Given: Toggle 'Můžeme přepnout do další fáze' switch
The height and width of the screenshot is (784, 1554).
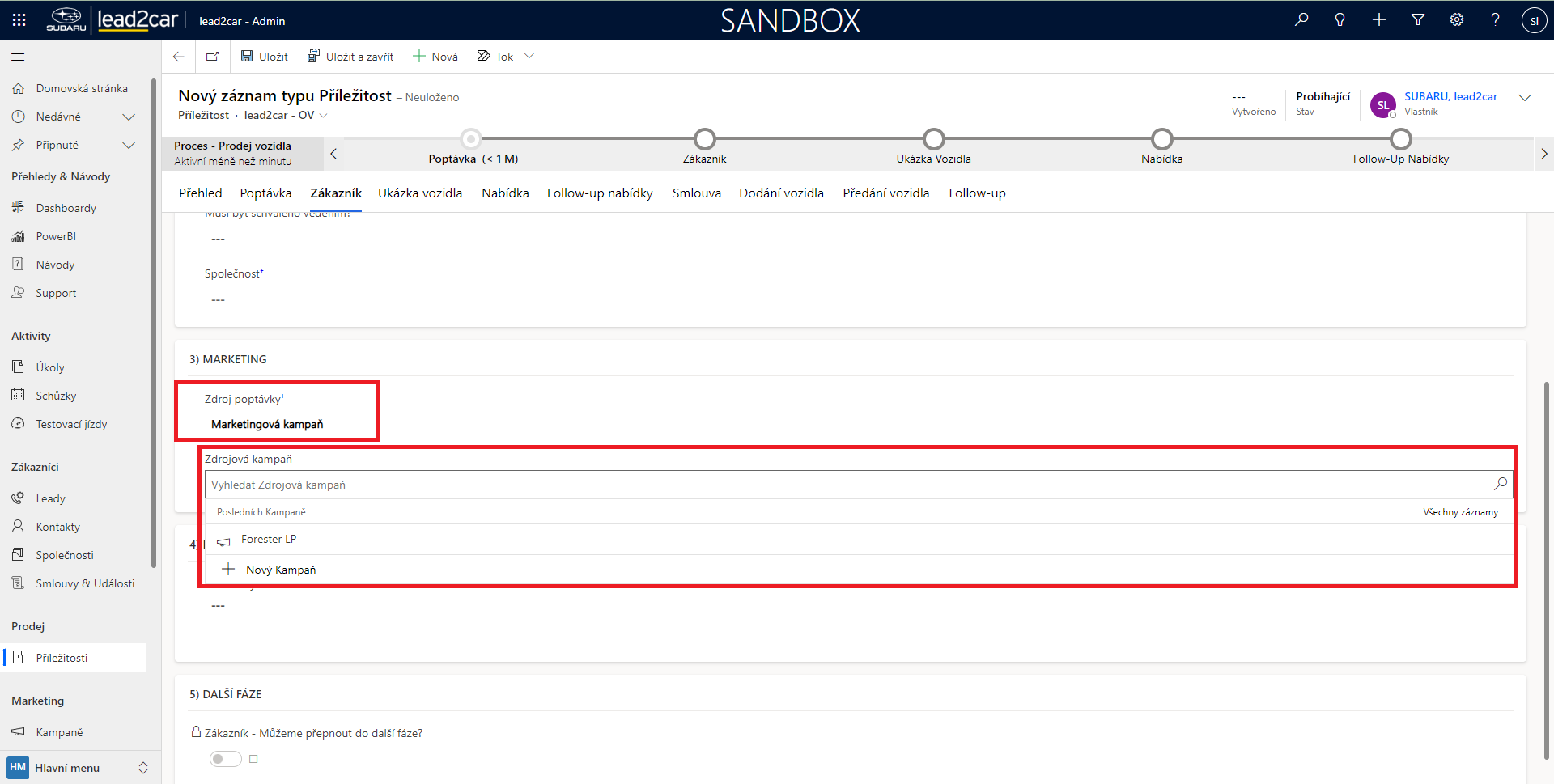Looking at the screenshot, I should click(x=225, y=759).
